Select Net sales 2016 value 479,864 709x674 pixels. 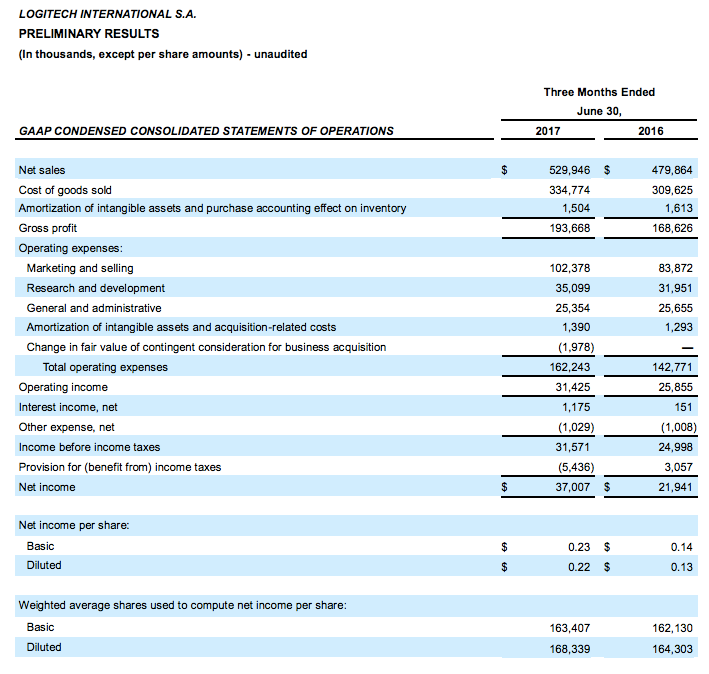point(672,170)
